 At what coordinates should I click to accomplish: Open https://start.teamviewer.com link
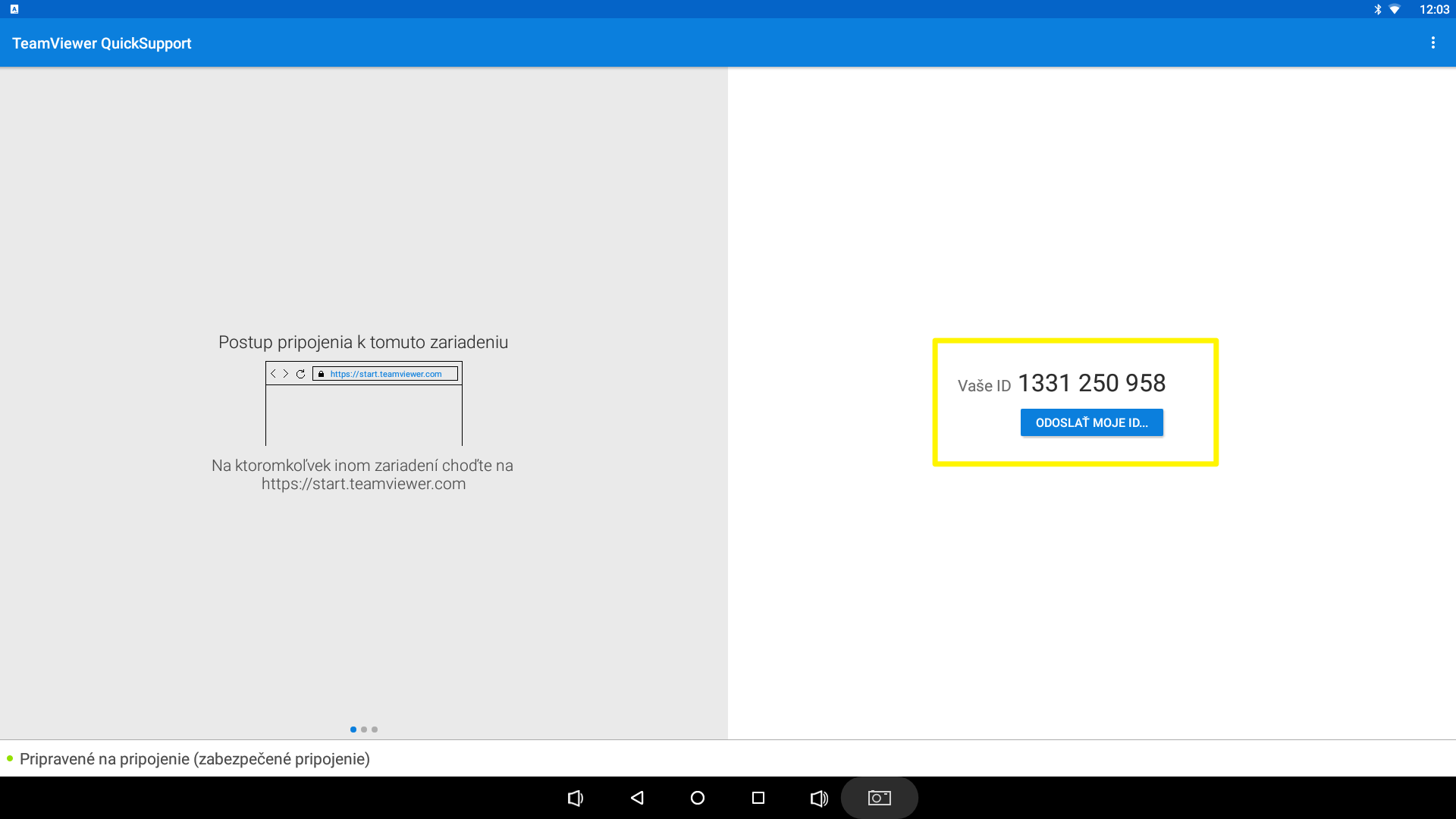click(387, 373)
